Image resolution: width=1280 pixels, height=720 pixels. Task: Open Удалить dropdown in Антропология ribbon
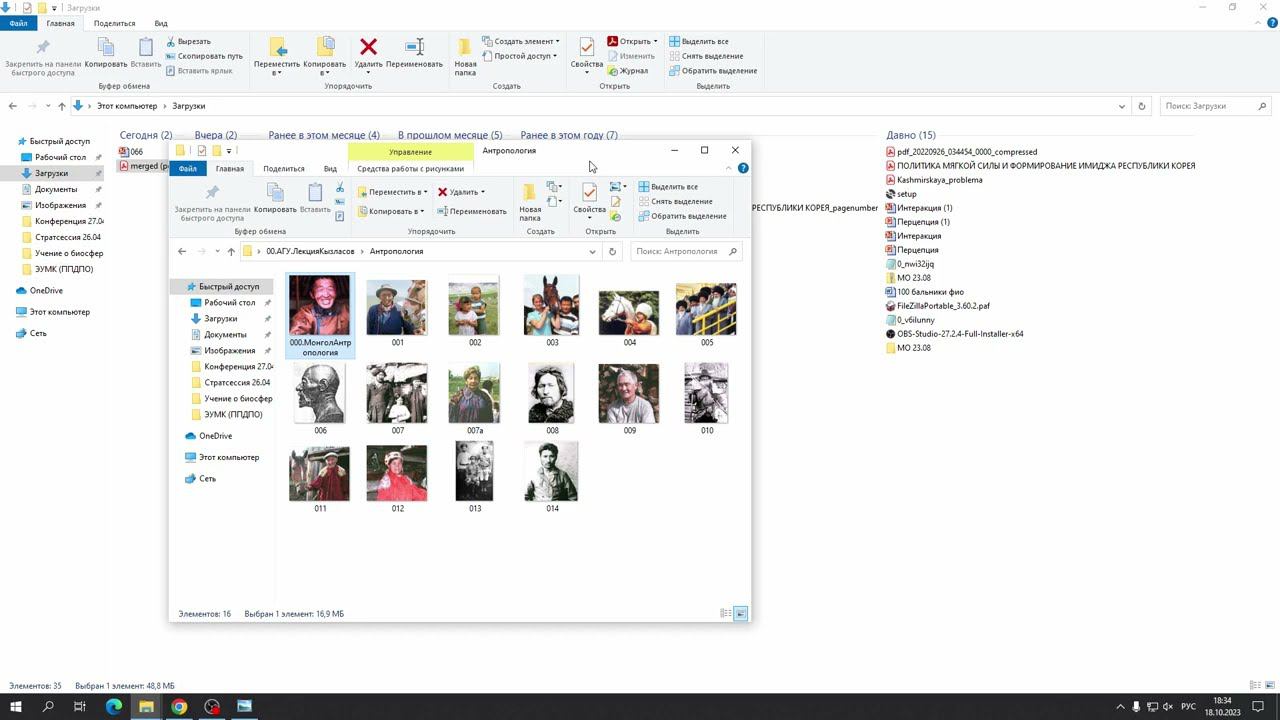pyautogui.click(x=461, y=192)
